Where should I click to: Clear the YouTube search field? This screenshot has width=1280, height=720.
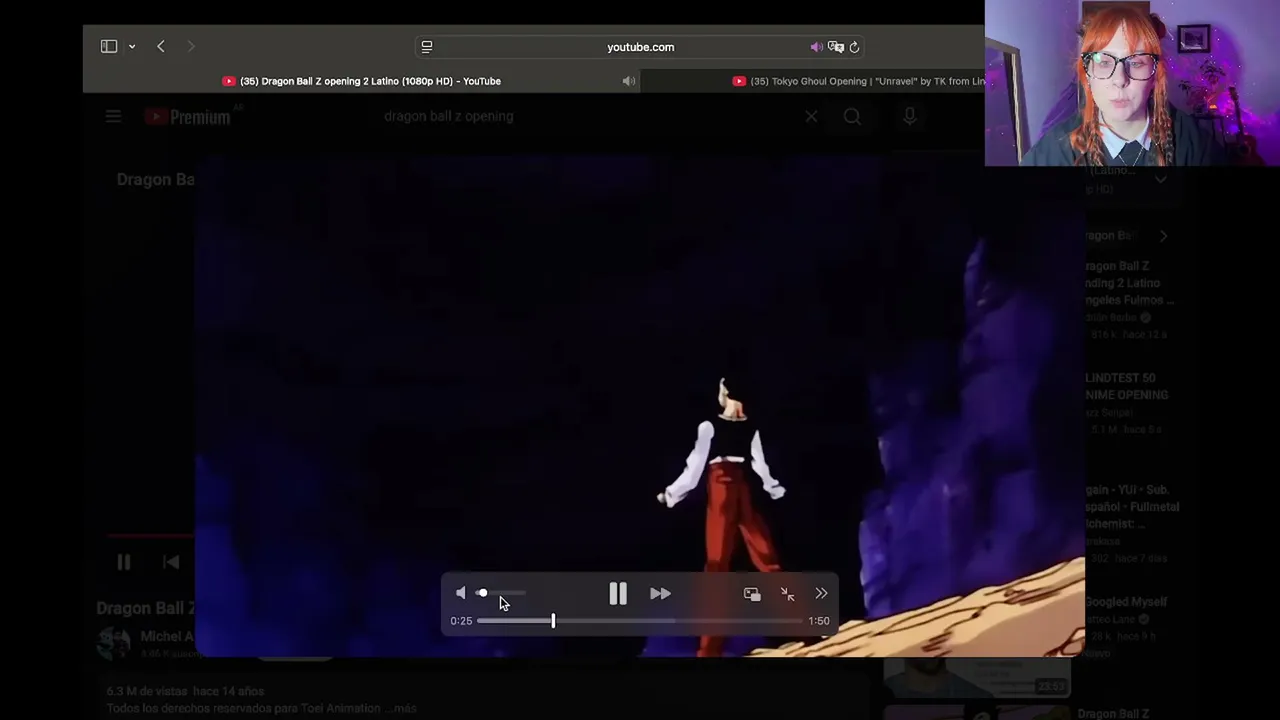coord(811,116)
